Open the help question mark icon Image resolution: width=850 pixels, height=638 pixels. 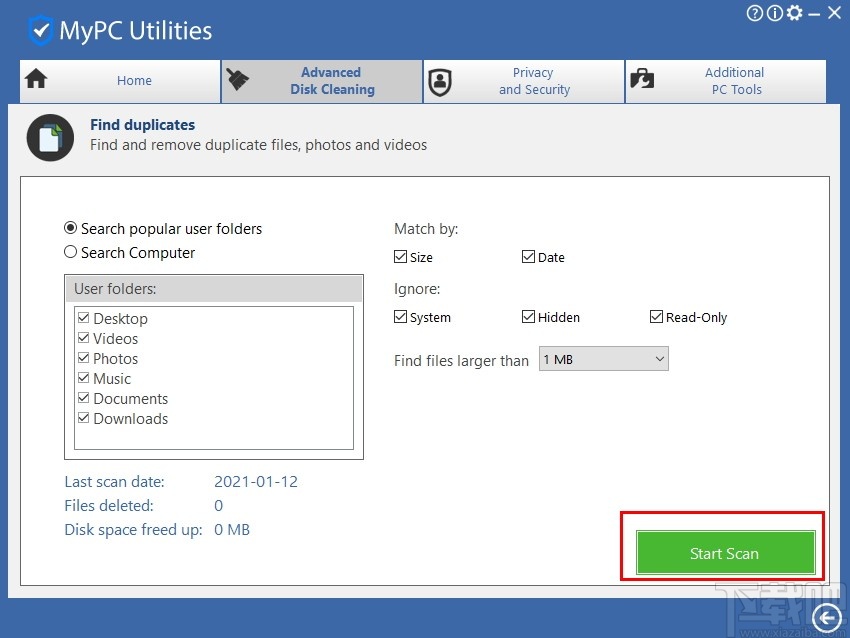753,13
